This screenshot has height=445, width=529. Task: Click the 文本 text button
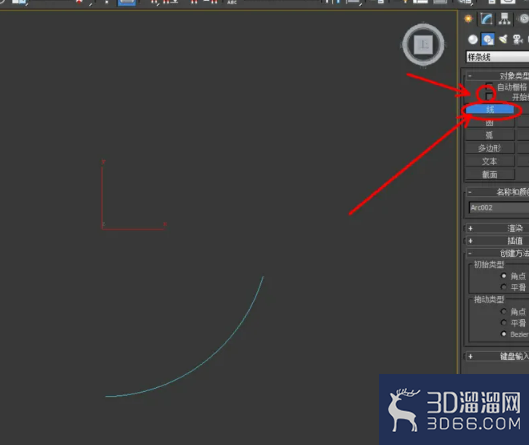tap(490, 161)
